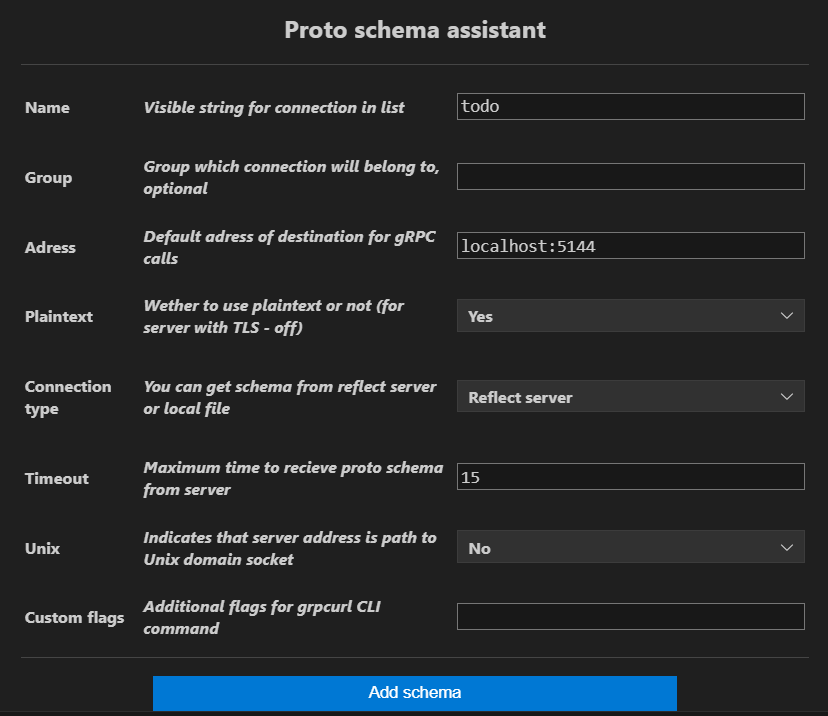This screenshot has width=828, height=716.
Task: Click the 'Visible string for connection in list' description
Action: [x=274, y=108]
